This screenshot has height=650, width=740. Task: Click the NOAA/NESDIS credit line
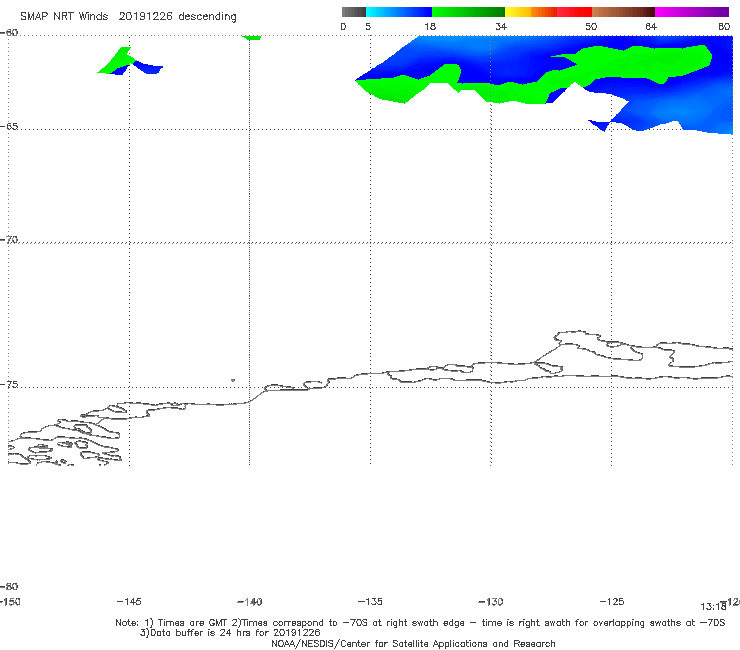tap(413, 643)
